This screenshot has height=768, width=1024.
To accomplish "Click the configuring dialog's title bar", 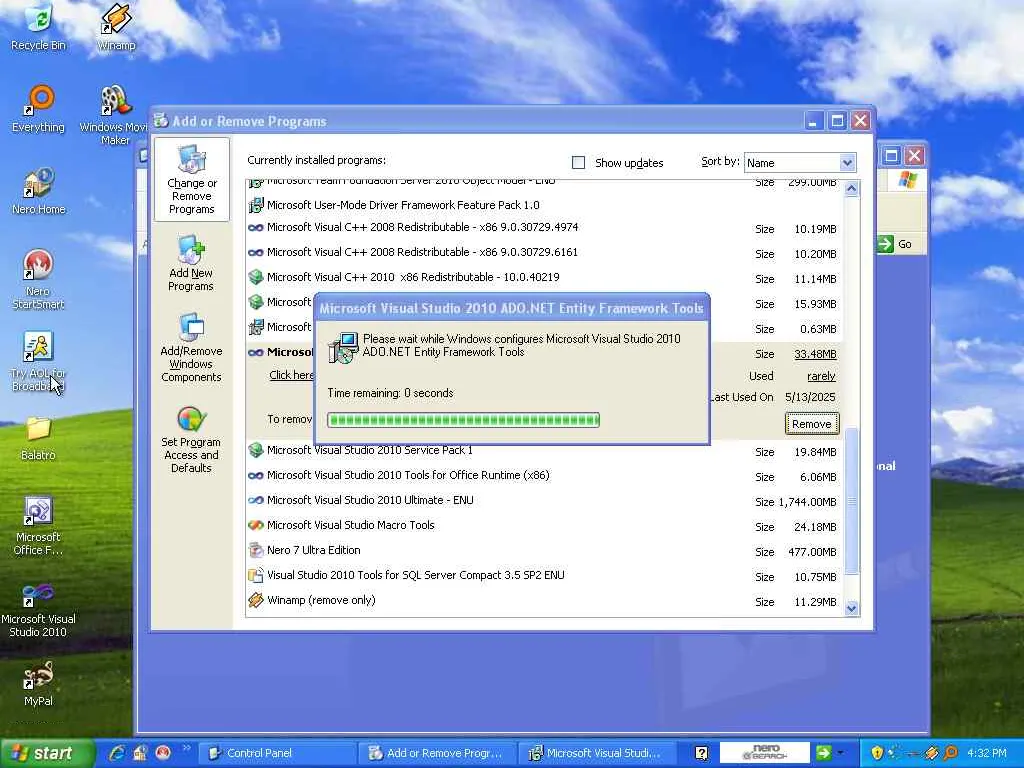I will (x=511, y=308).
